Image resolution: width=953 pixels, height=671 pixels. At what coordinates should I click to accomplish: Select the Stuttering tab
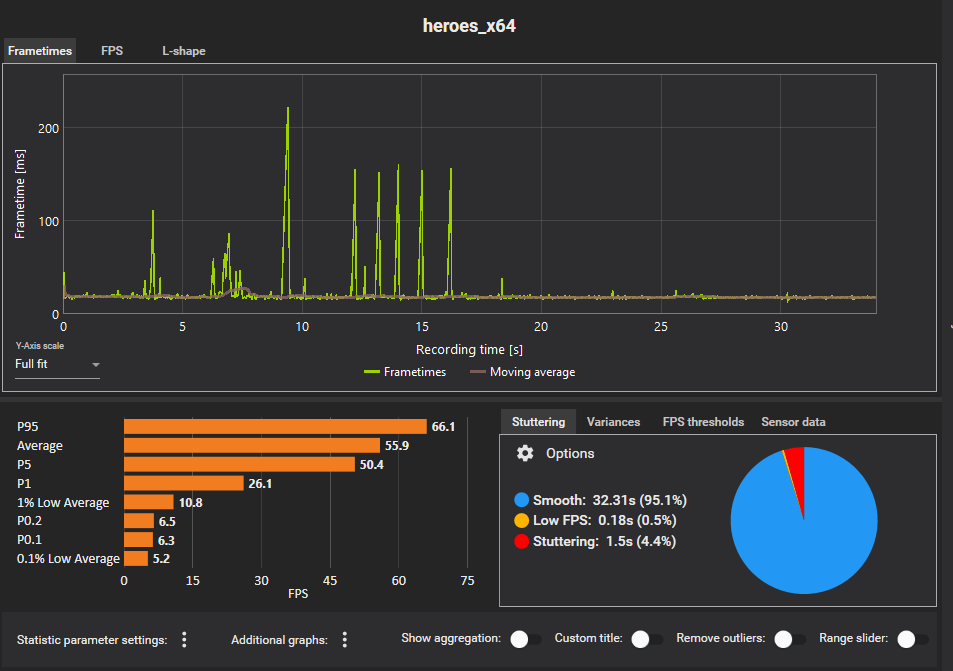(538, 422)
